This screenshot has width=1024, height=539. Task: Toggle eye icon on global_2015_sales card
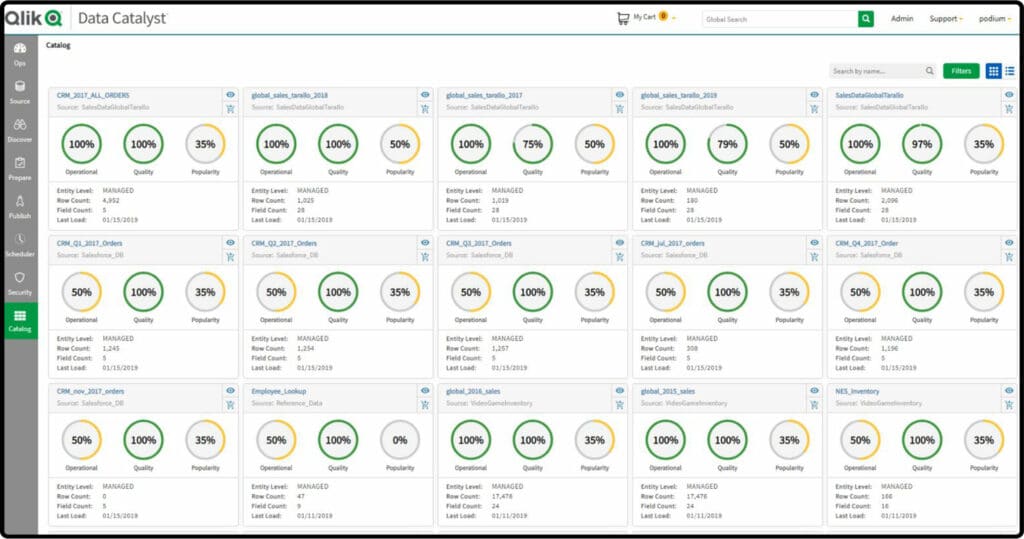[x=814, y=391]
